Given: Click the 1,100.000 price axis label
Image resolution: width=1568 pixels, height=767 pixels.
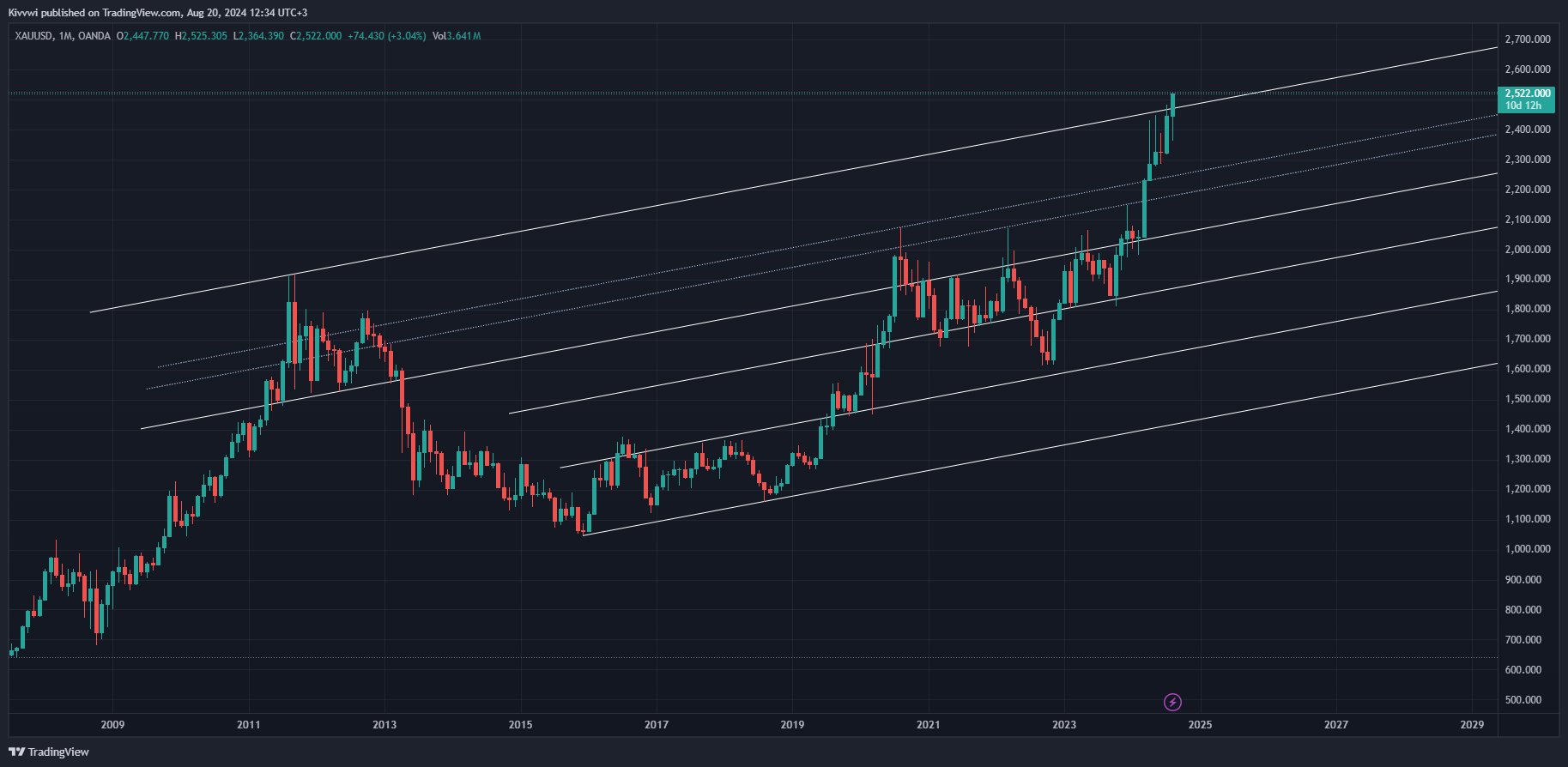Looking at the screenshot, I should point(1528,519).
